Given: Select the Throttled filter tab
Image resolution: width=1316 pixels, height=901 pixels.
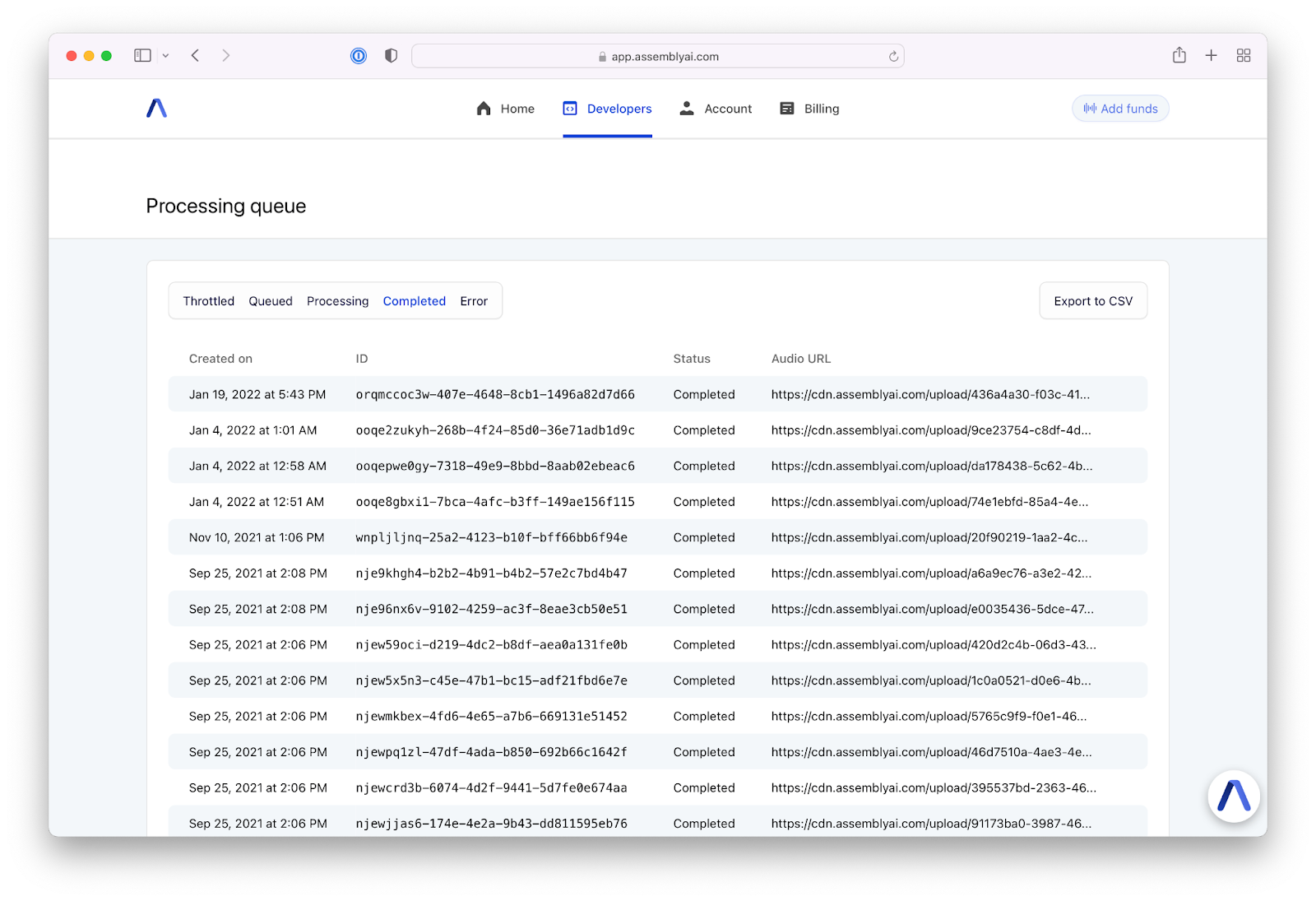Looking at the screenshot, I should coord(209,301).
